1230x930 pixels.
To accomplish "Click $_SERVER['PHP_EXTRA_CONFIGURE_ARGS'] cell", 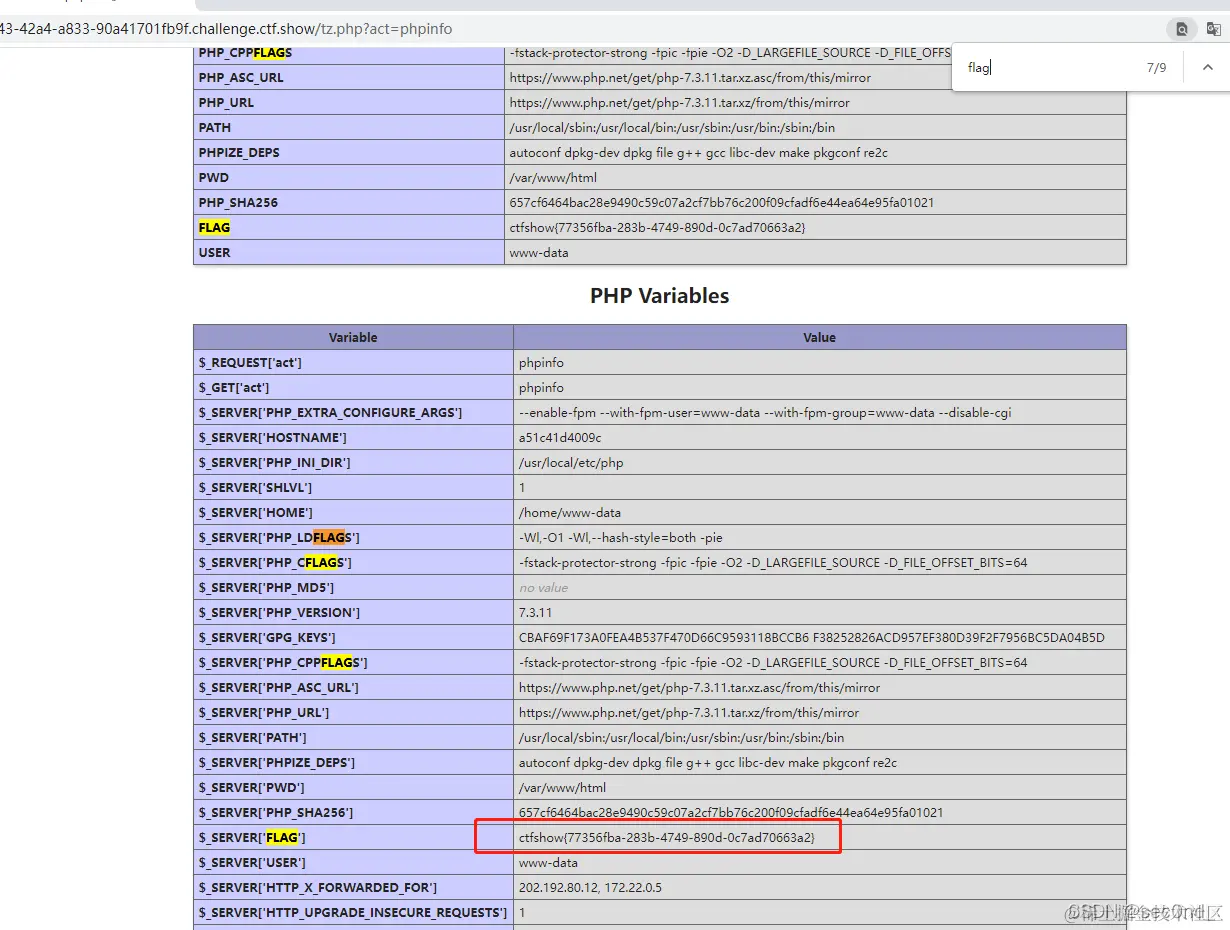I will [353, 412].
